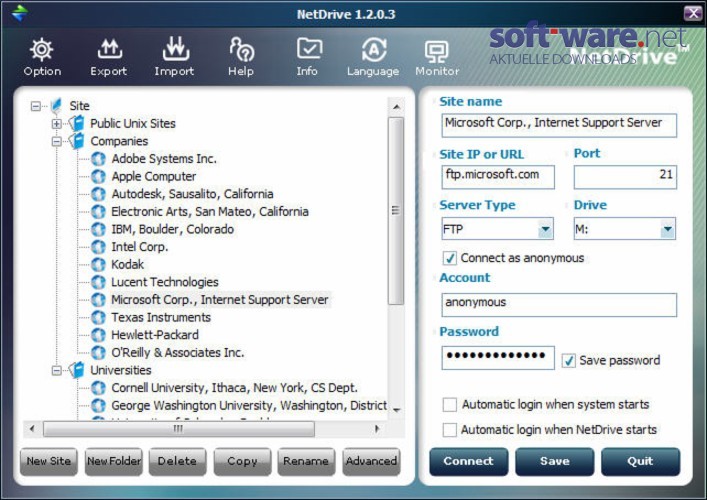Click the NetDrive logo in title bar
This screenshot has height=500, width=707.
coord(19,13)
